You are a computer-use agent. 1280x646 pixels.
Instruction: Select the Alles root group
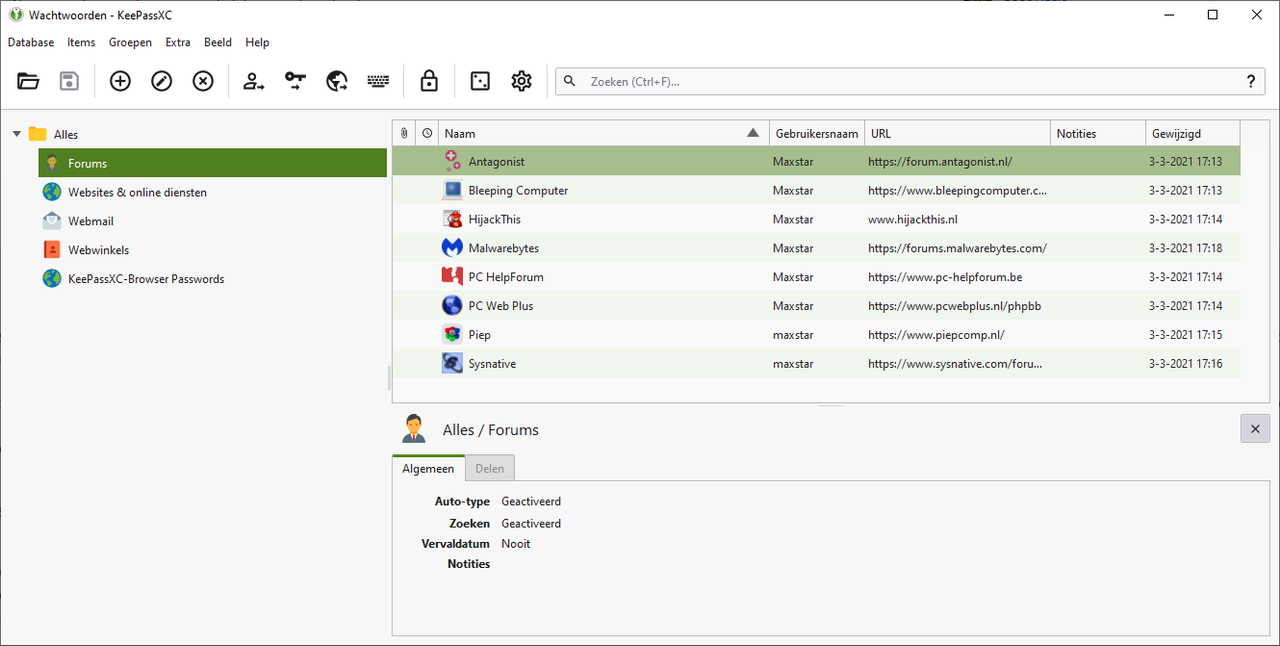66,134
